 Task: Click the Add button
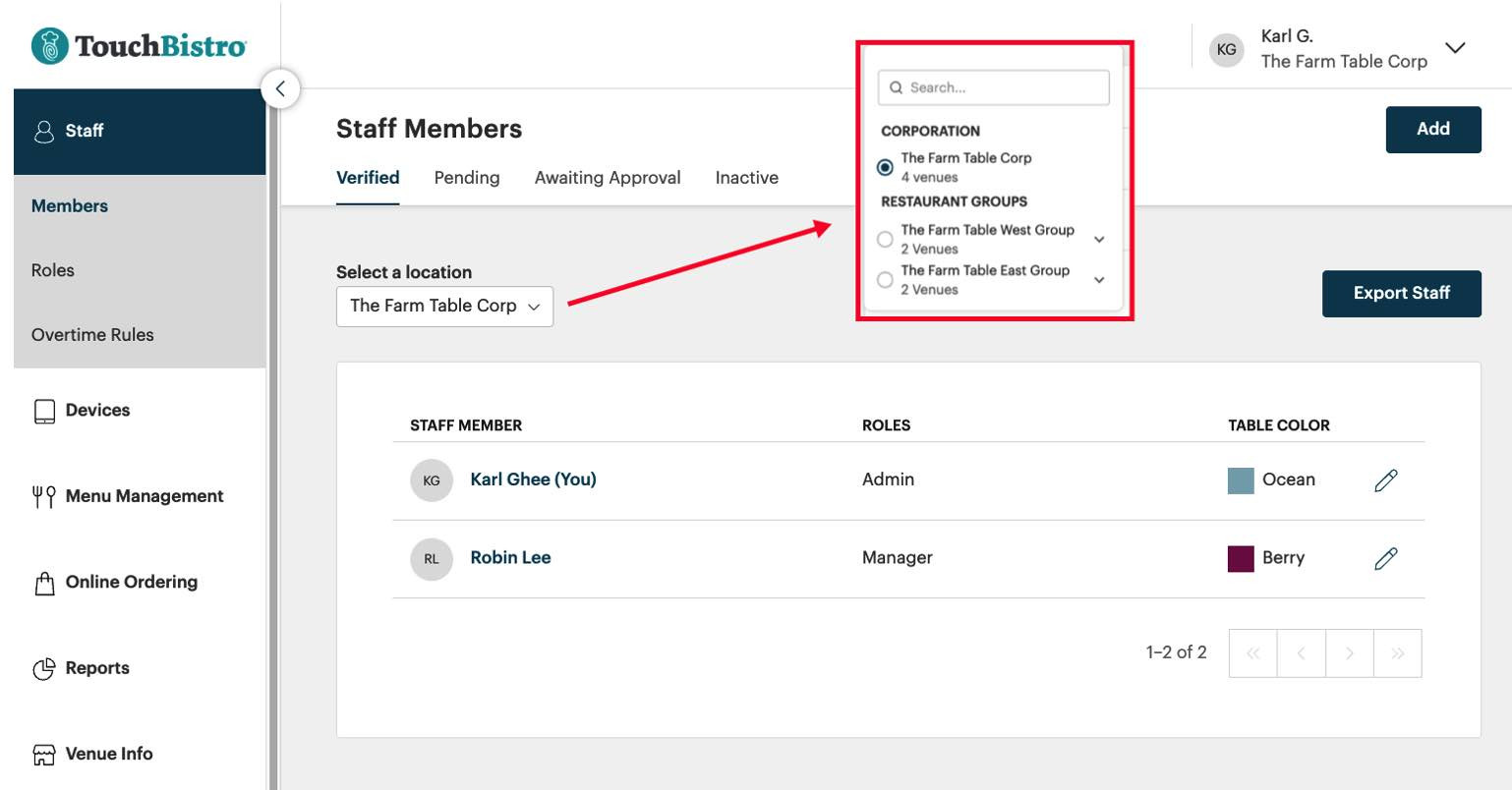coord(1432,130)
